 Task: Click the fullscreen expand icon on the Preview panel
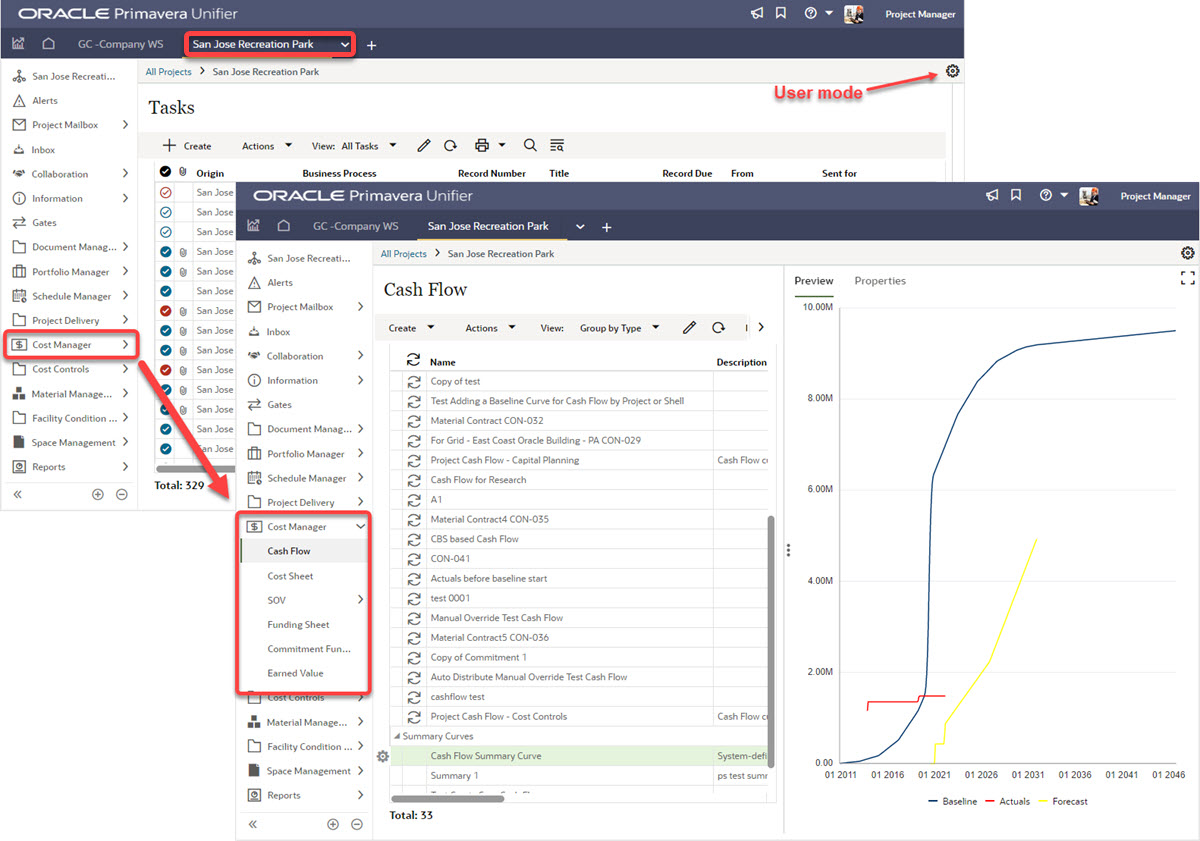click(x=1187, y=278)
